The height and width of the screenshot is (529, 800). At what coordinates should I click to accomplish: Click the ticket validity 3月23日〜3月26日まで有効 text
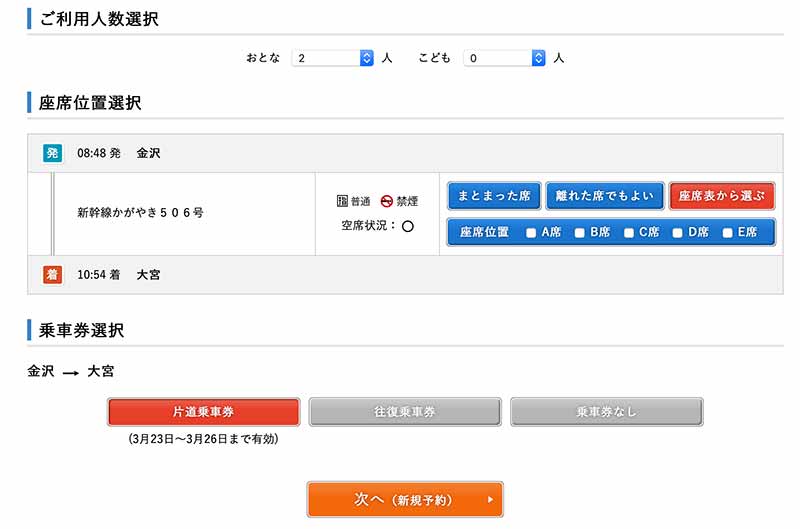(x=203, y=439)
